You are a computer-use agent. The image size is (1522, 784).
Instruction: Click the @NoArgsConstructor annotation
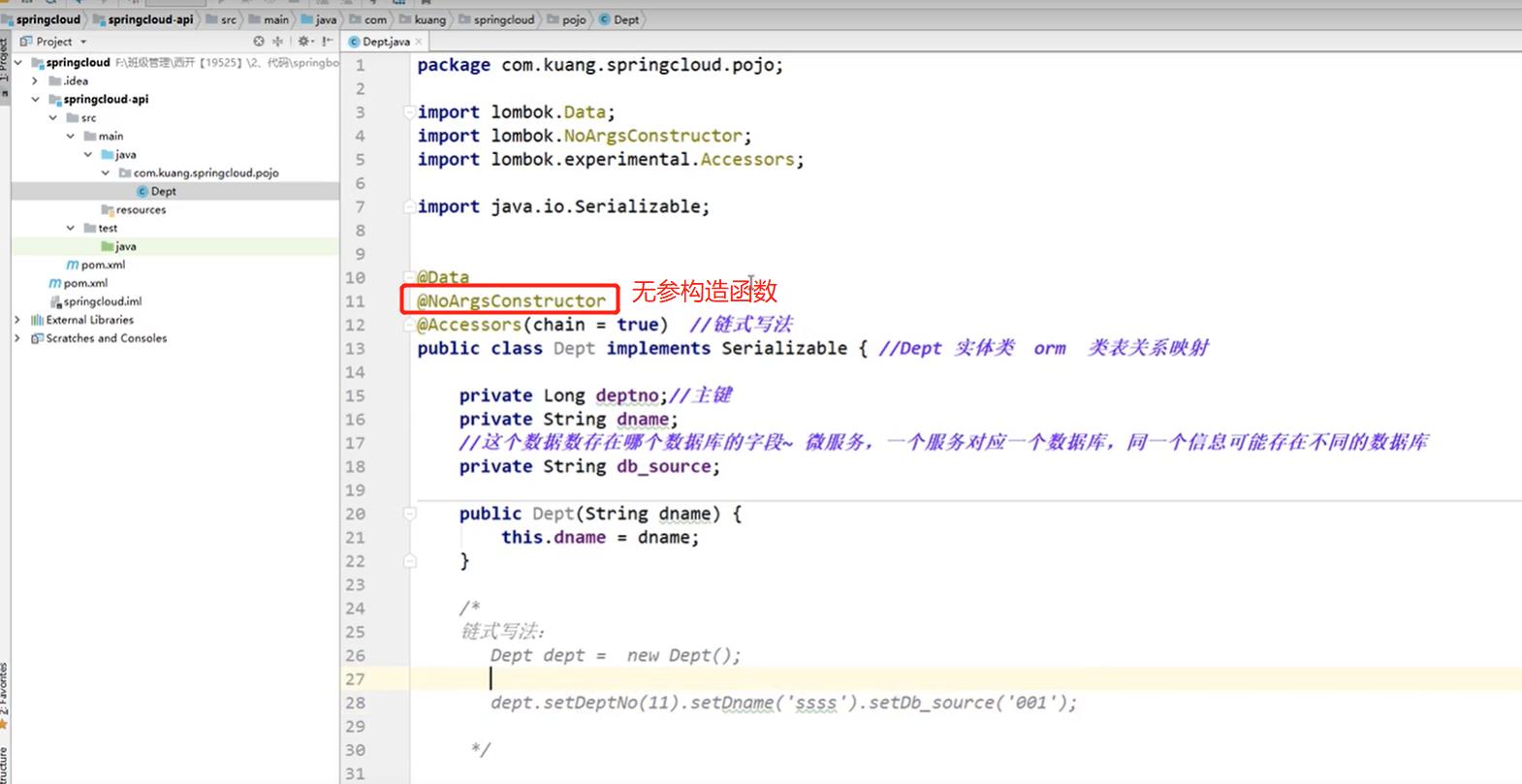tap(511, 300)
